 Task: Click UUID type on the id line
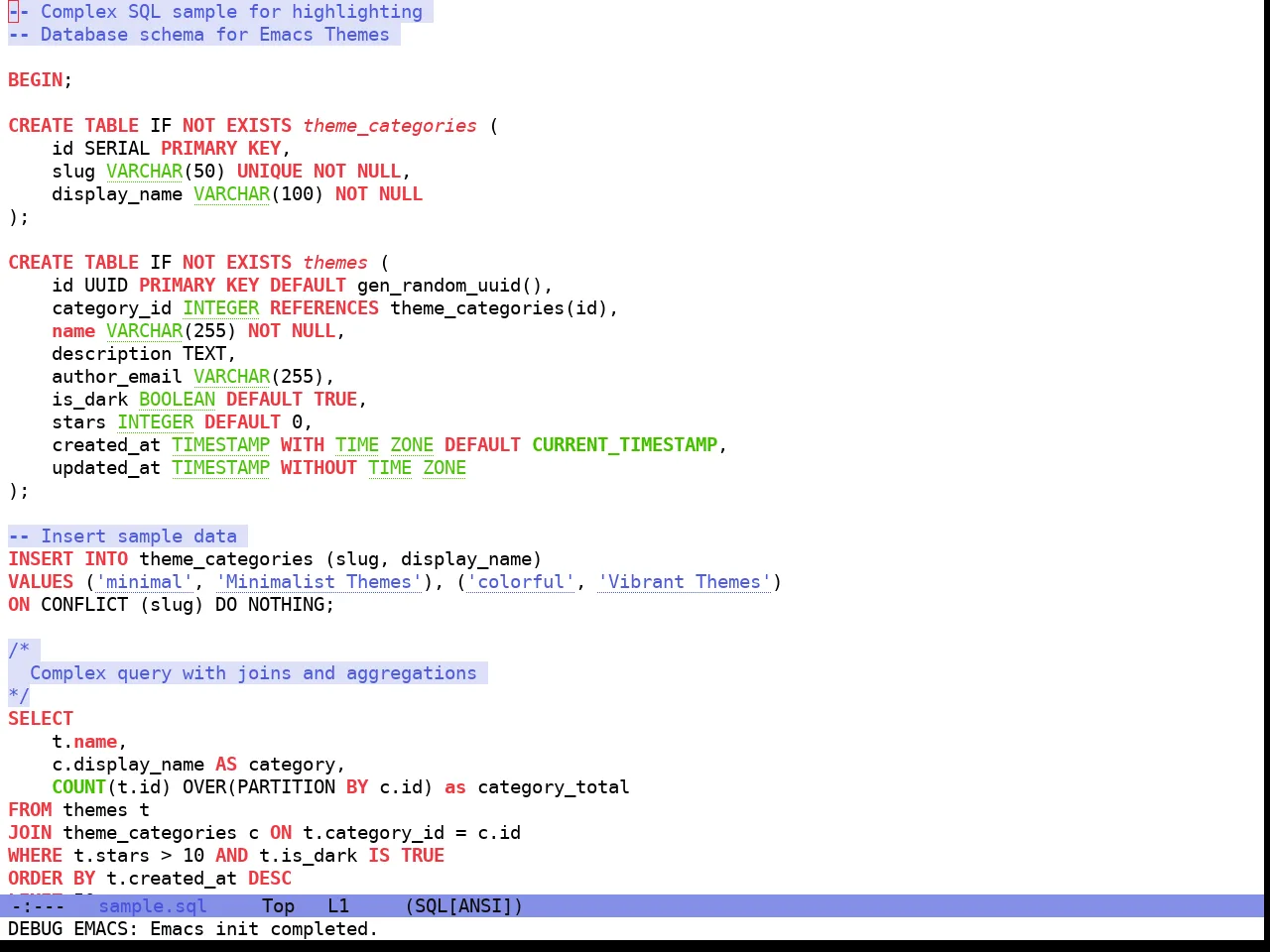point(106,286)
